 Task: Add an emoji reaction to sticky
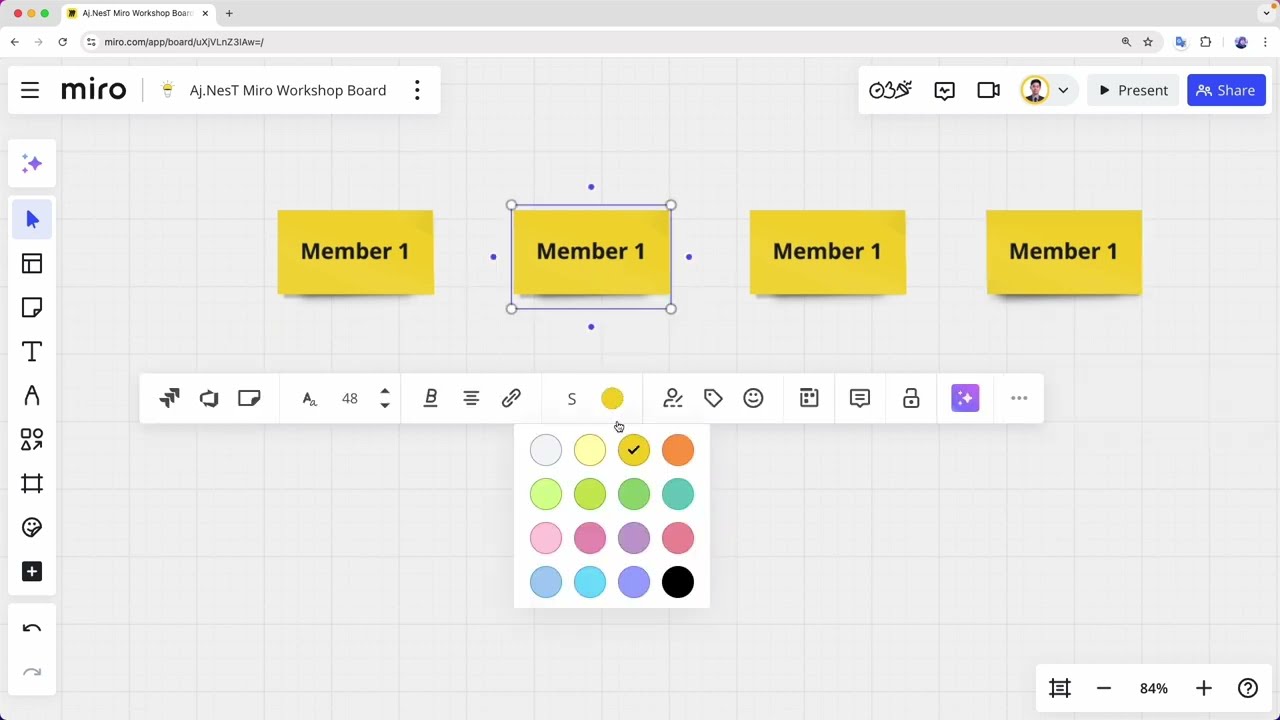pyautogui.click(x=753, y=398)
